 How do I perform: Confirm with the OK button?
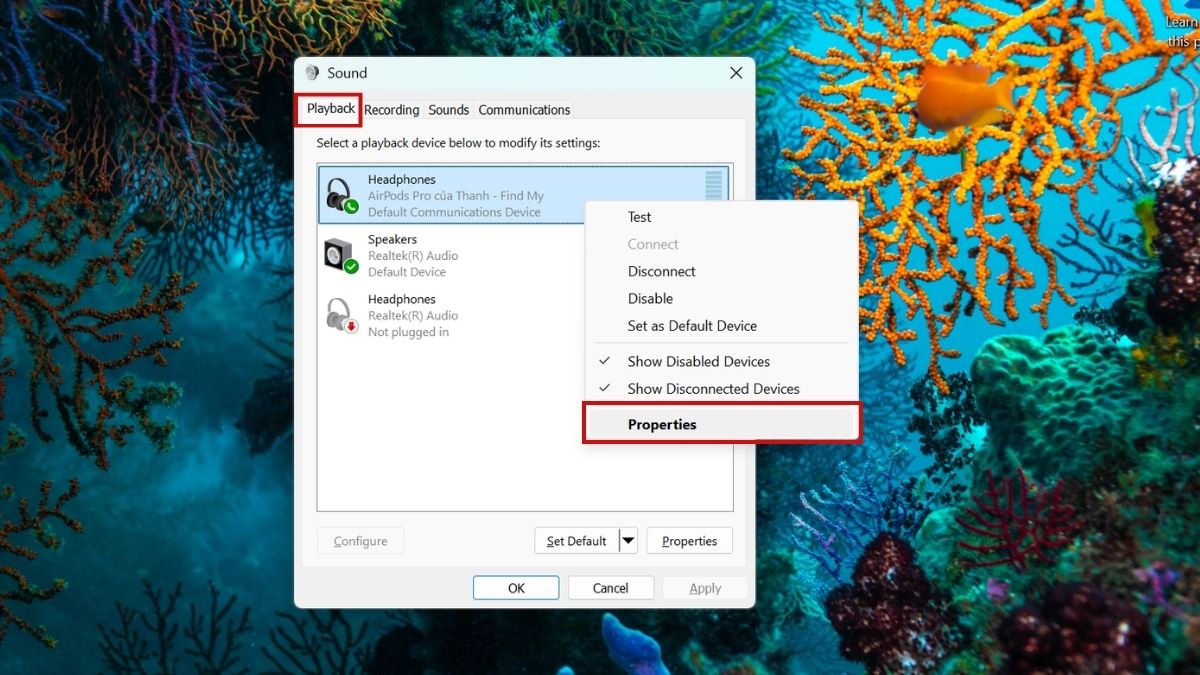pyautogui.click(x=516, y=588)
